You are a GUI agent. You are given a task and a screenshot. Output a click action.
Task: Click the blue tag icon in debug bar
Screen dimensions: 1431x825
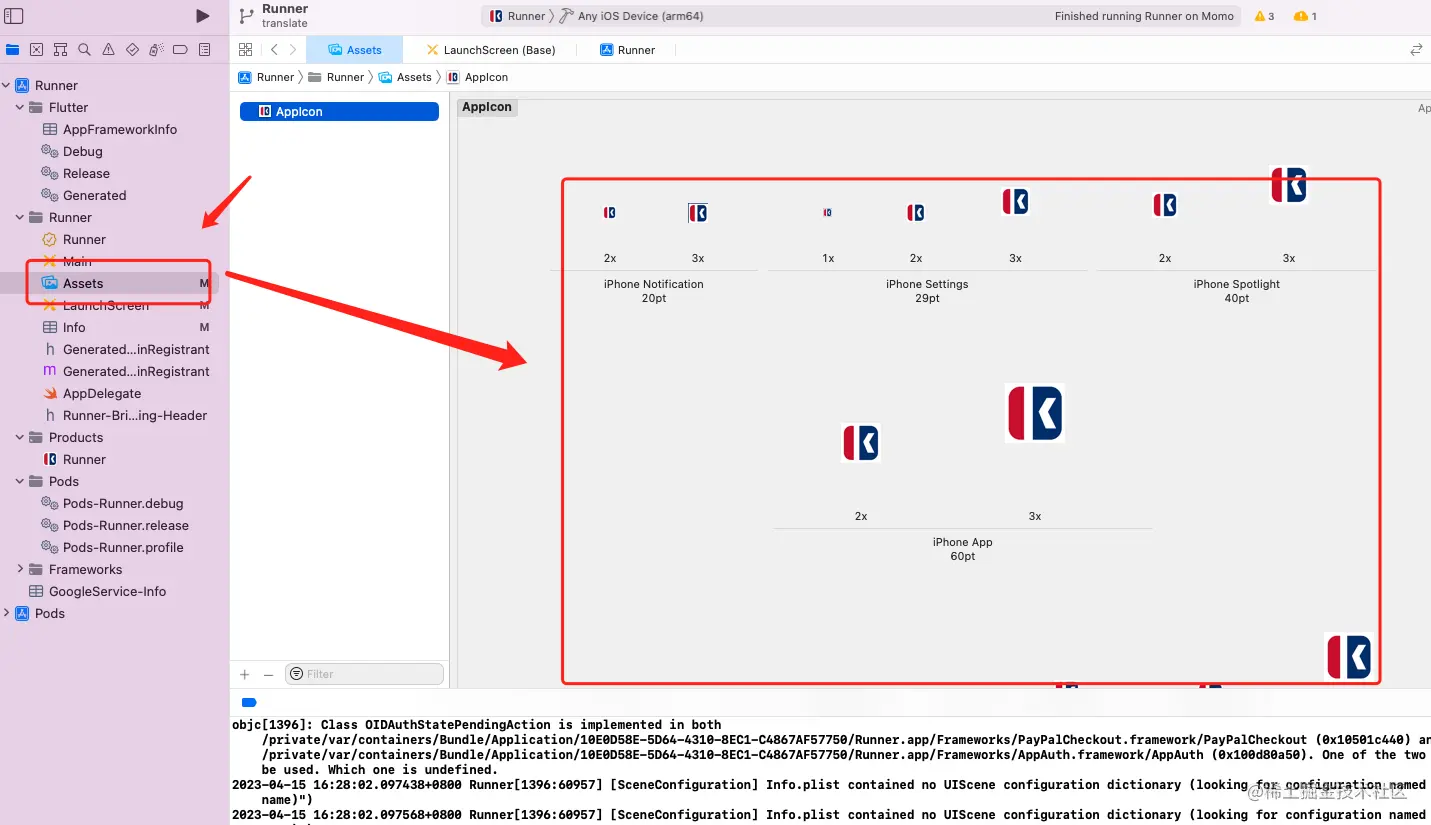coord(249,703)
